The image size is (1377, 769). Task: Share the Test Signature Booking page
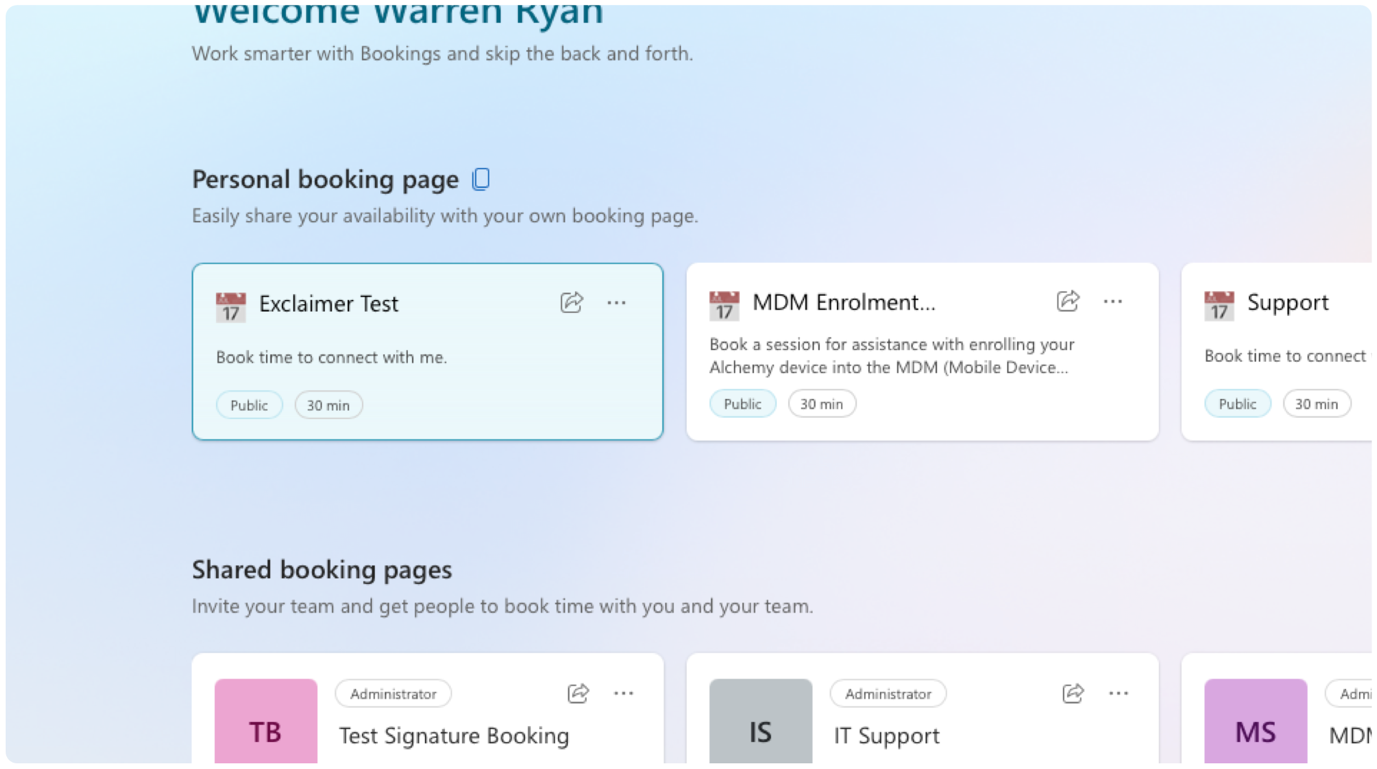pos(578,693)
